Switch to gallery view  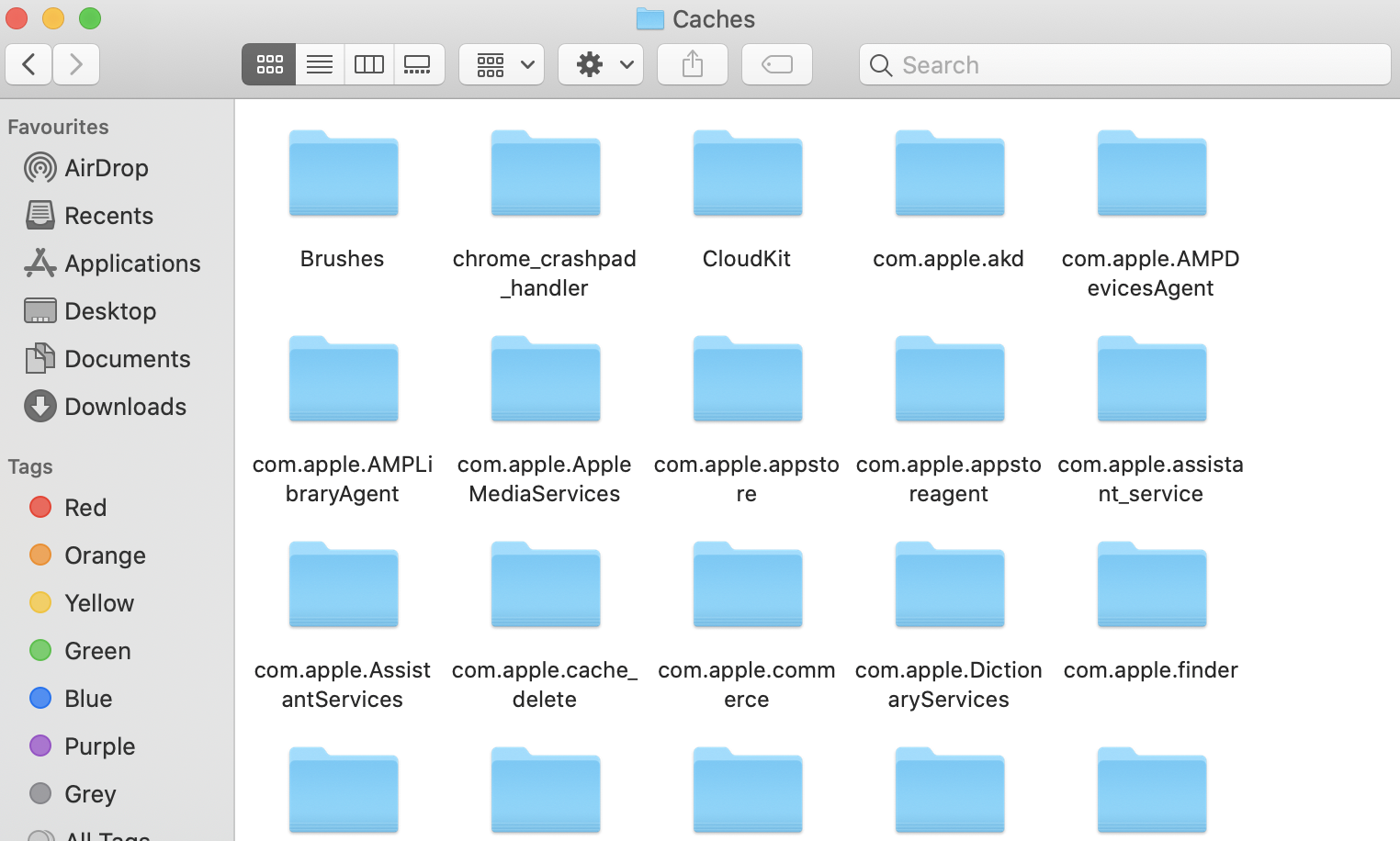coord(419,64)
